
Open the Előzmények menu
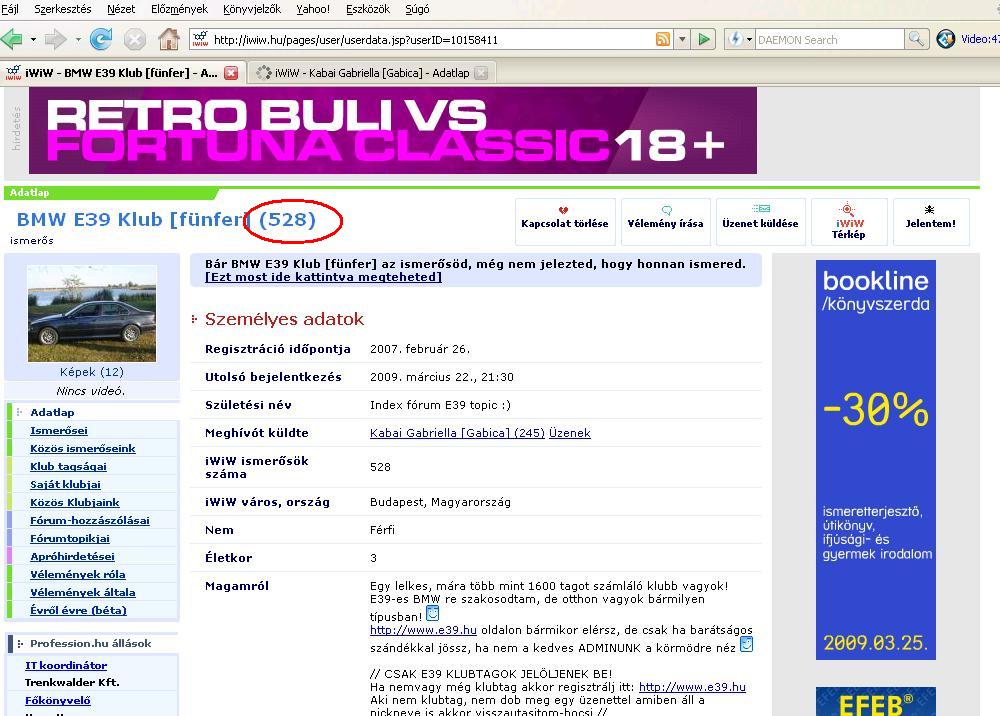[179, 10]
